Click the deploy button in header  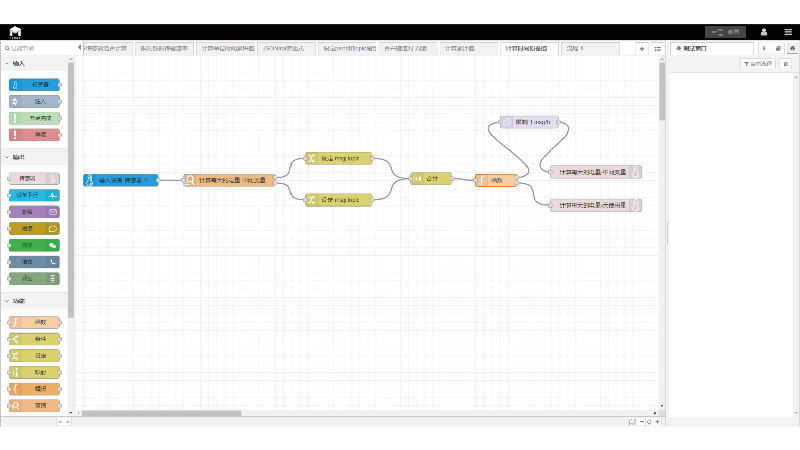(x=725, y=32)
